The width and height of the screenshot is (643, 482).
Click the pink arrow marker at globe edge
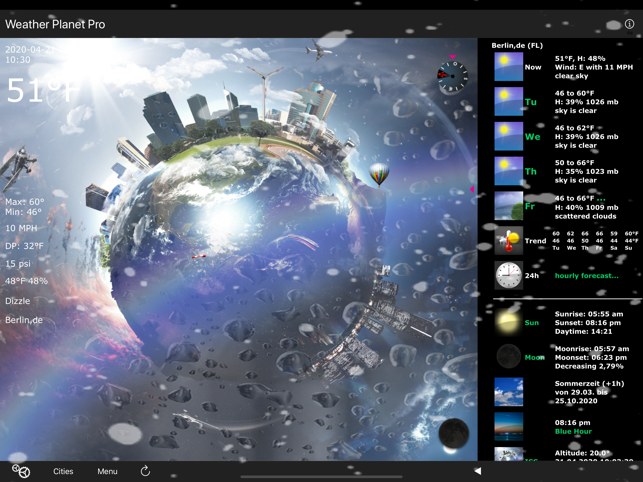[472, 189]
